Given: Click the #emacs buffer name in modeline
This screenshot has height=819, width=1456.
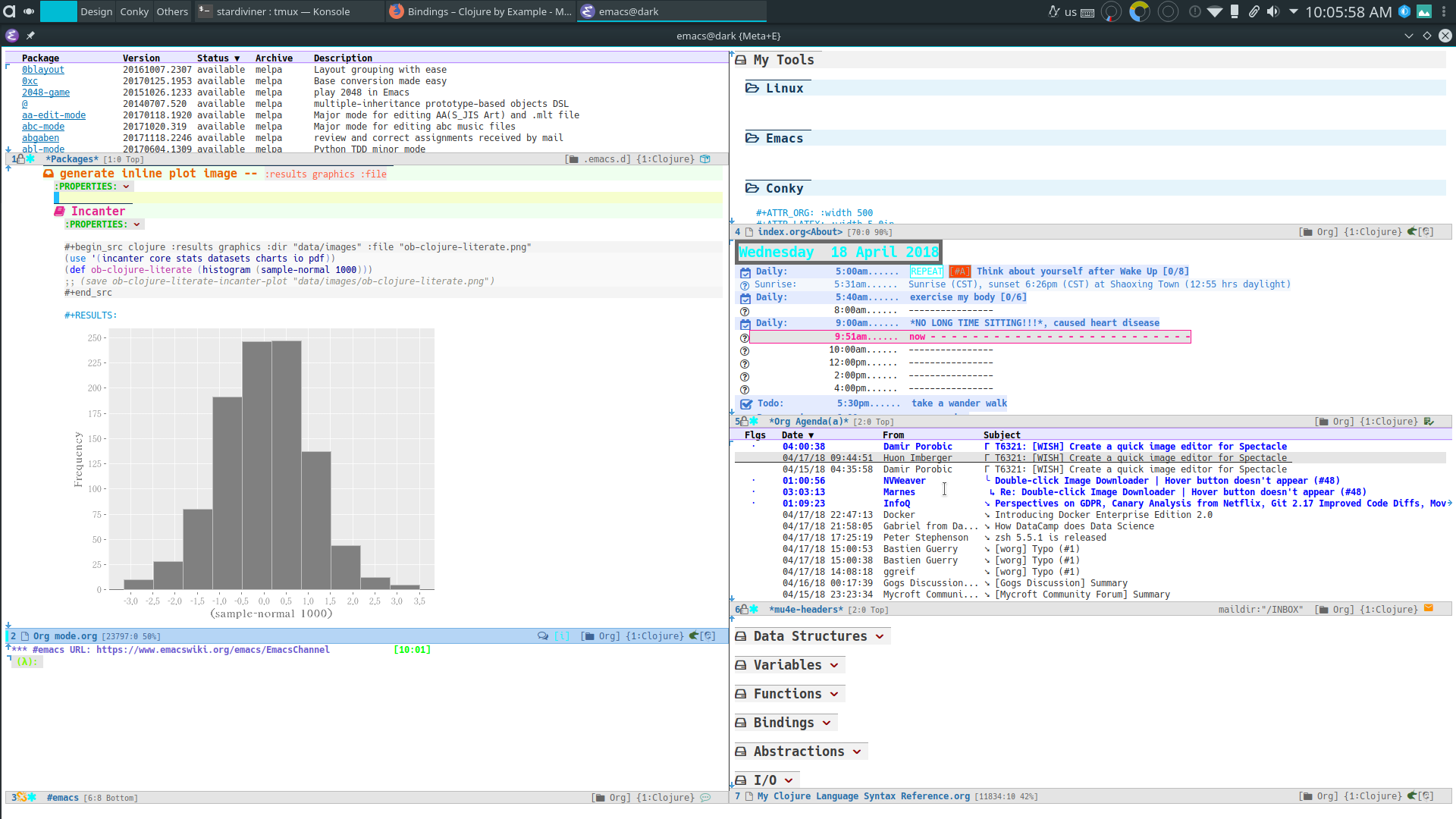Looking at the screenshot, I should (x=63, y=798).
